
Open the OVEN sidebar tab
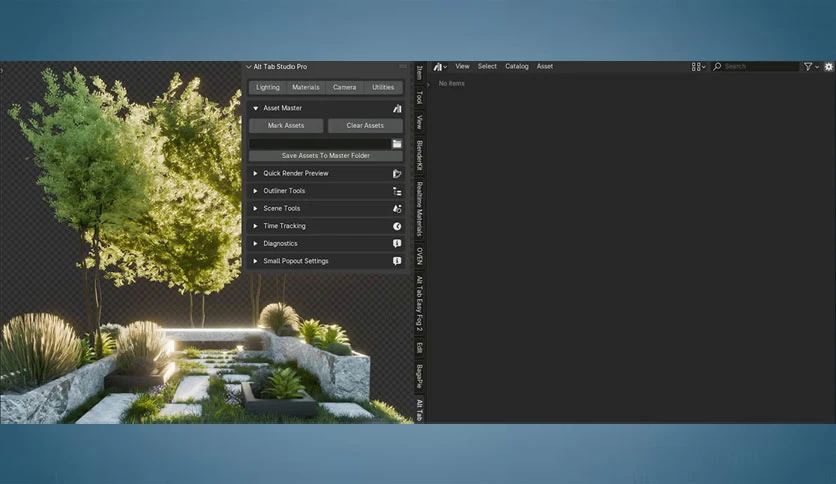tap(420, 256)
